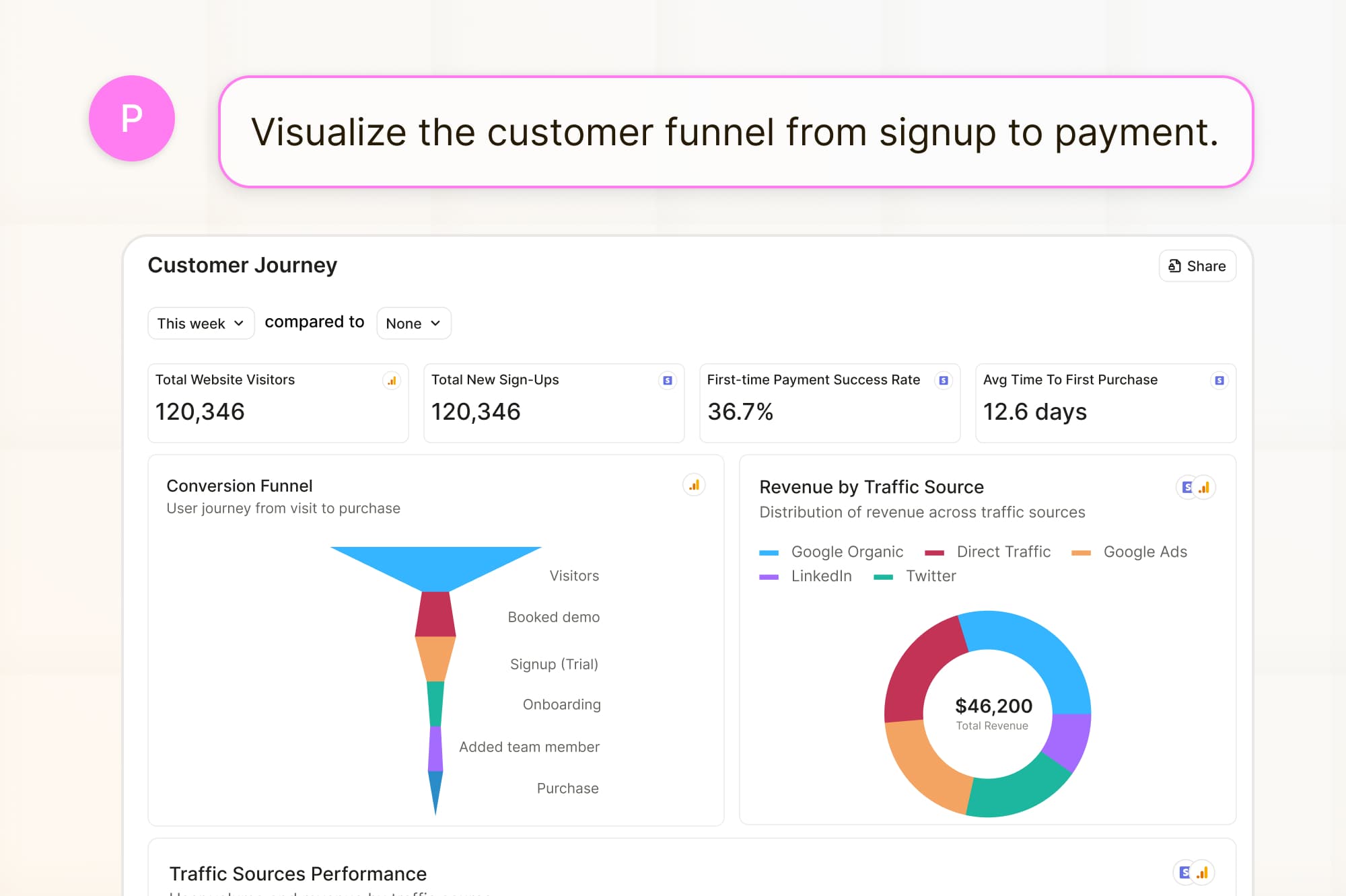The image size is (1346, 896).
Task: Click the Stripe icon on Traffic Sources Performance card
Action: click(1184, 872)
